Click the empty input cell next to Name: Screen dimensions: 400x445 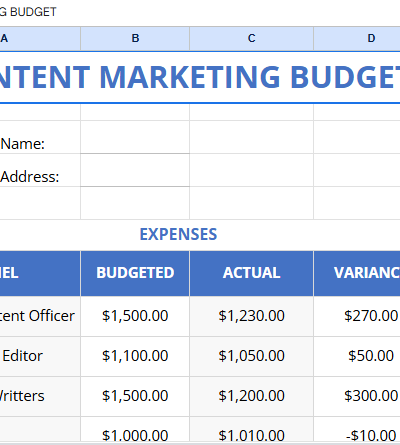tap(135, 137)
